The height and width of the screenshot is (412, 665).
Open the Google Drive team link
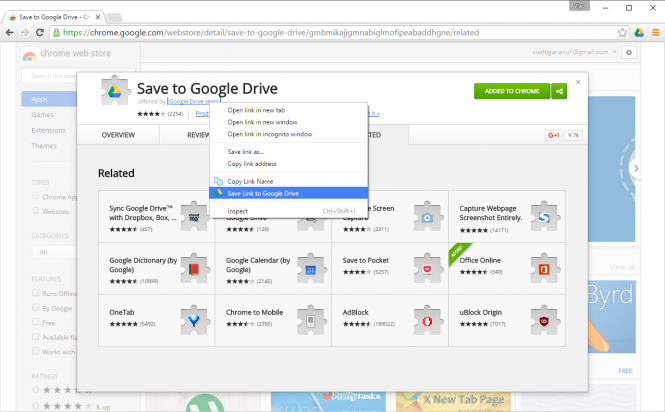[x=194, y=101]
